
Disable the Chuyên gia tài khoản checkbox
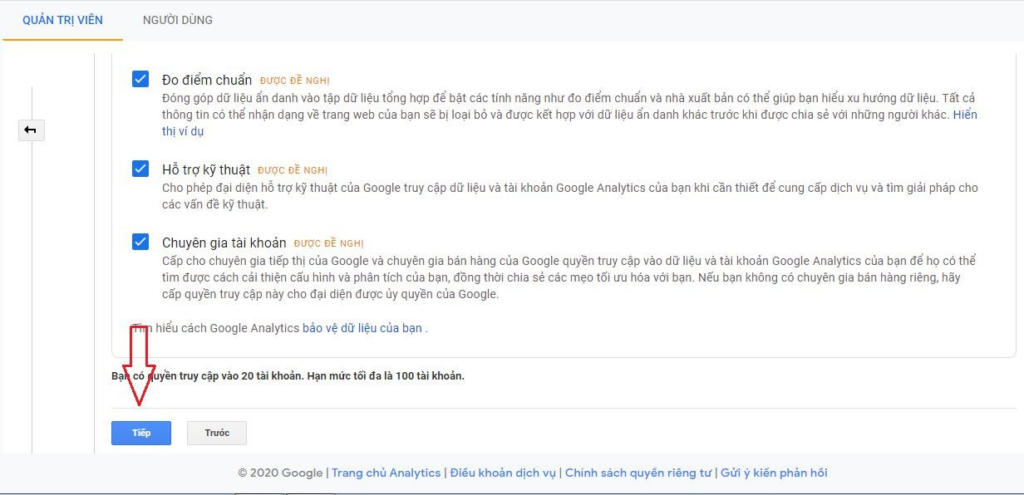pyautogui.click(x=140, y=242)
